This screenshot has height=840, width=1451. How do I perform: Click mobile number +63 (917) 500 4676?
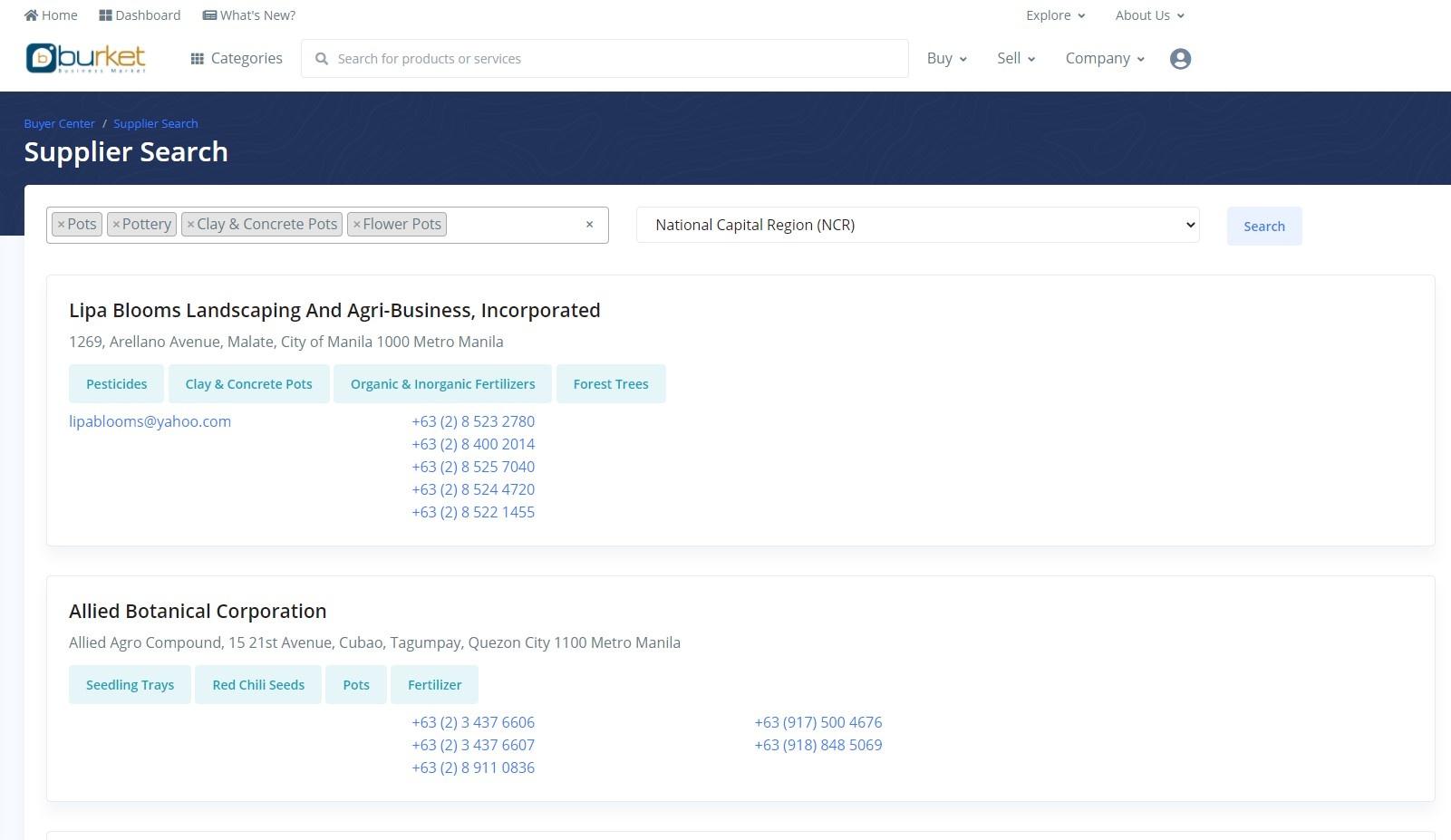point(817,722)
